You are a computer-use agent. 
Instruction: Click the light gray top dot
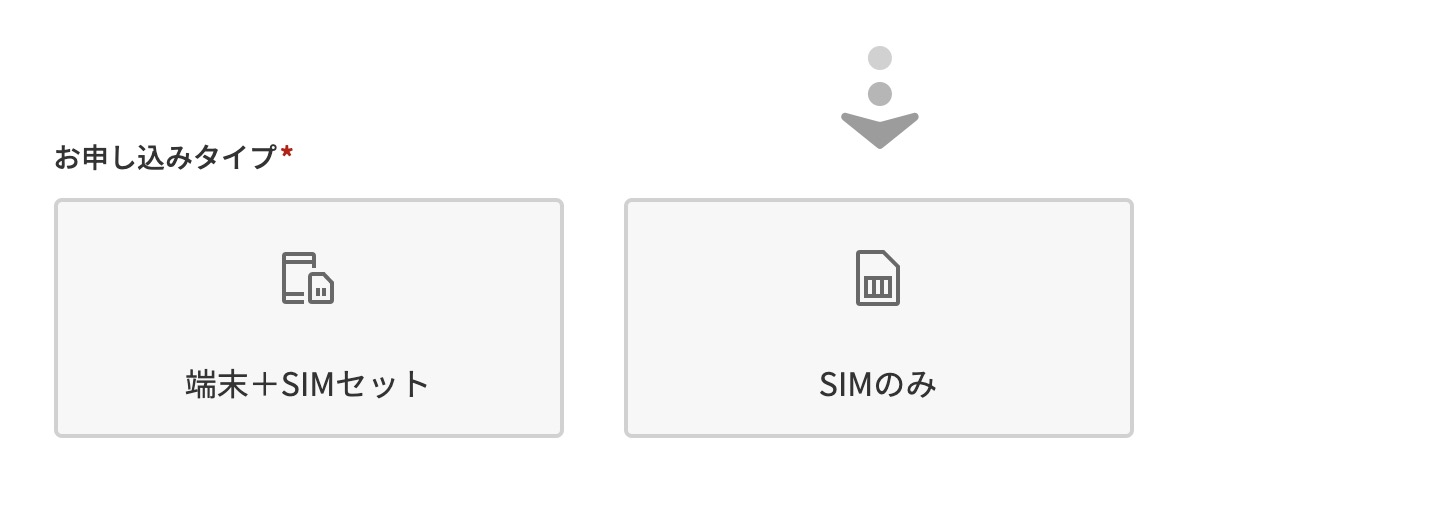[x=880, y=58]
